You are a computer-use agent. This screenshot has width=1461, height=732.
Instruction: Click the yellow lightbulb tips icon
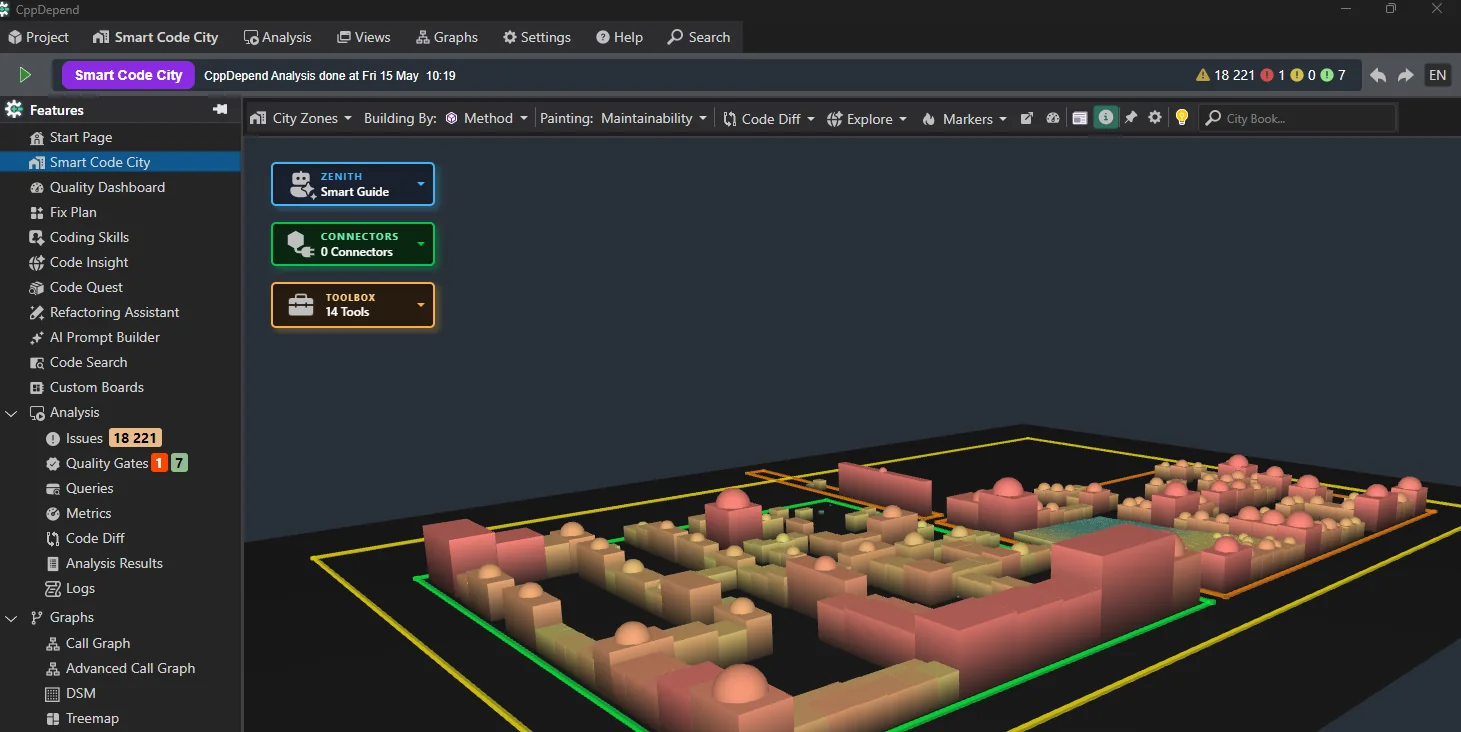pyautogui.click(x=1181, y=118)
